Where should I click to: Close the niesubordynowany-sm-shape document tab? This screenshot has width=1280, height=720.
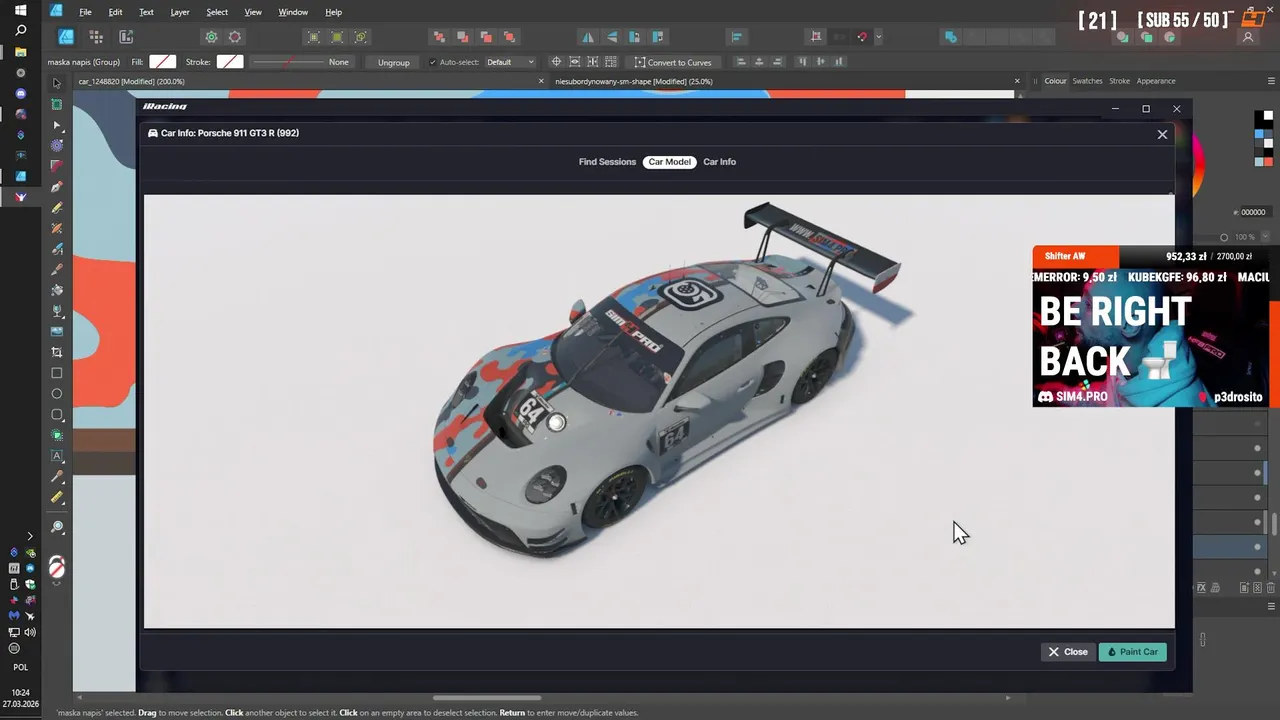tap(1017, 81)
